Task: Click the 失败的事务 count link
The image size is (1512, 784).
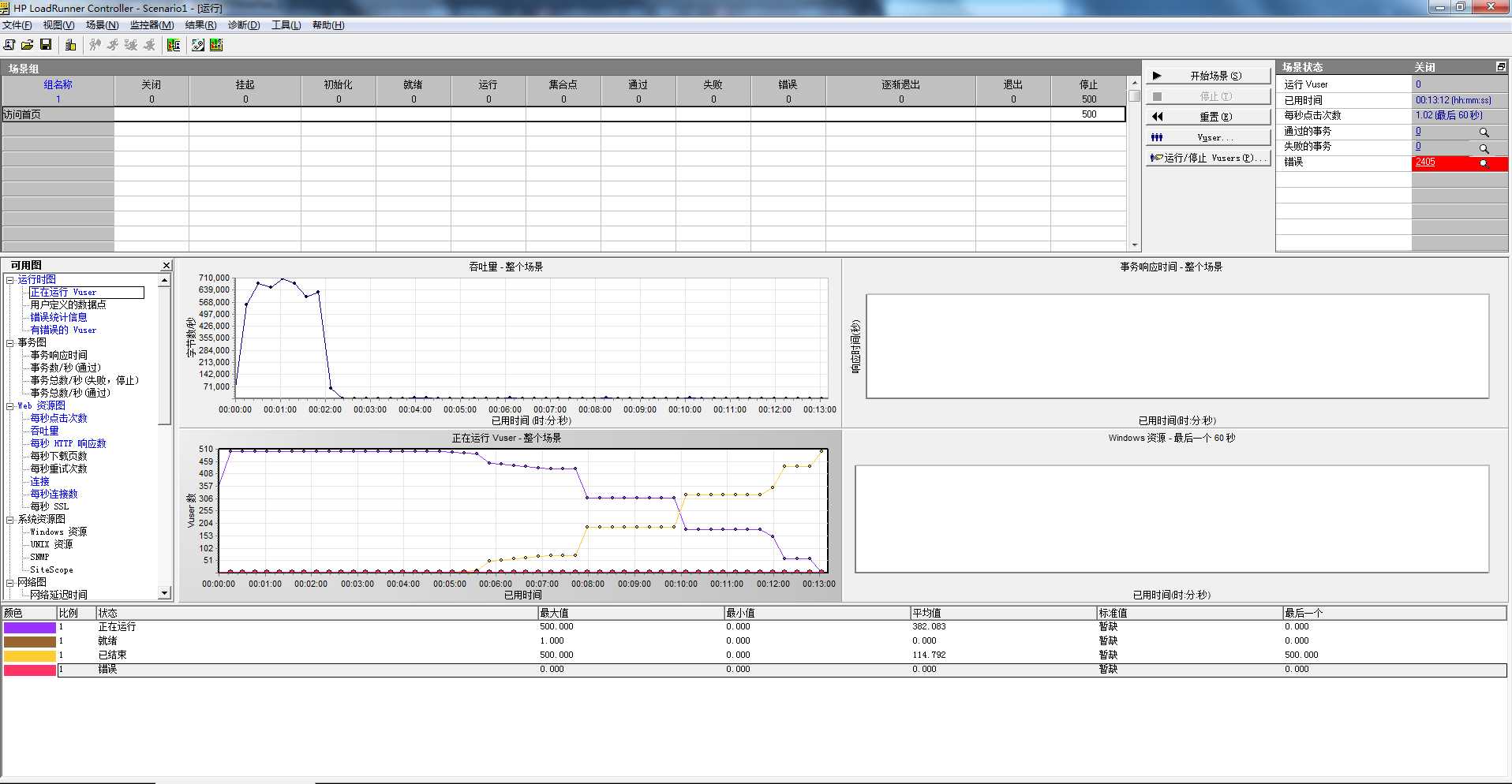Action: tap(1418, 147)
